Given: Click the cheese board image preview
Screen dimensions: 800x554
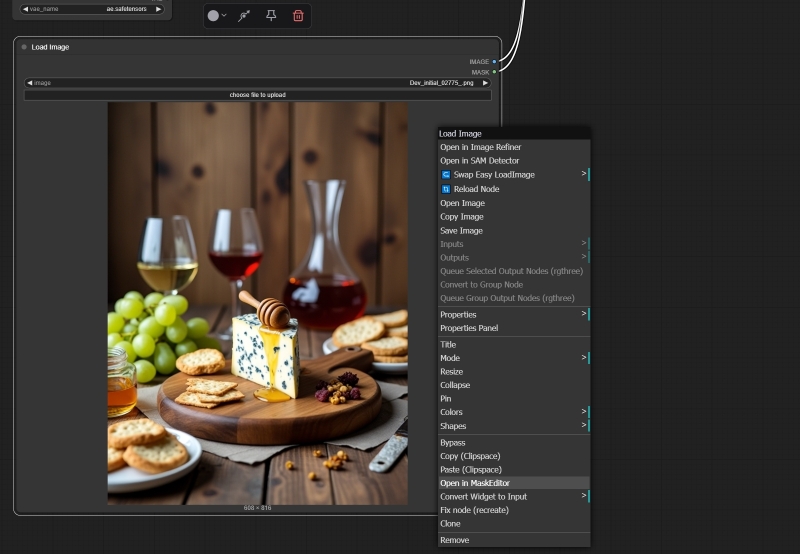Looking at the screenshot, I should (x=257, y=302).
